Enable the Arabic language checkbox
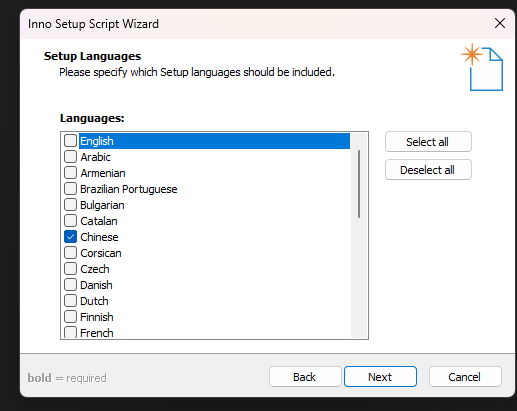The height and width of the screenshot is (411, 517). click(x=70, y=157)
